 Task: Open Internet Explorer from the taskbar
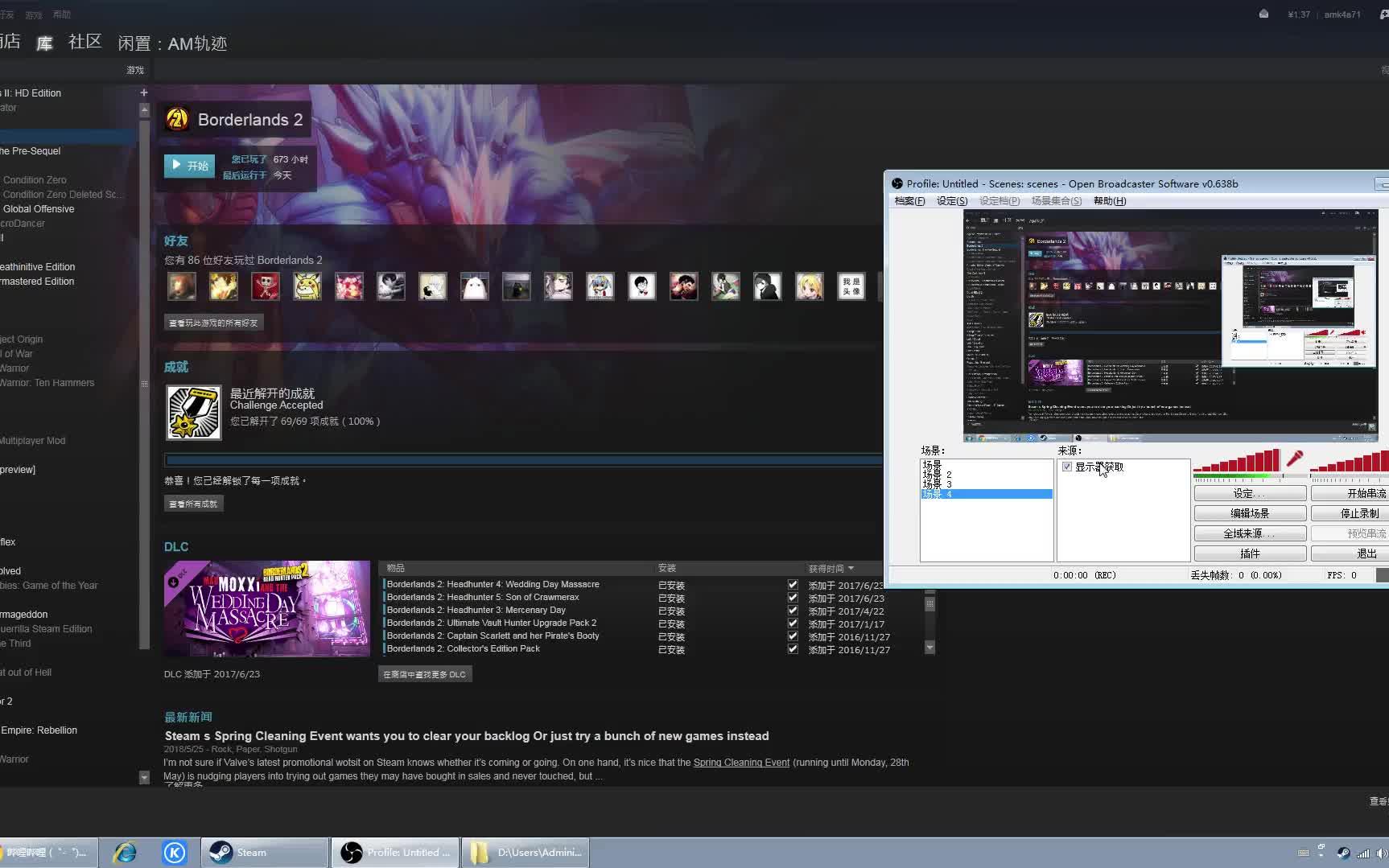(125, 853)
